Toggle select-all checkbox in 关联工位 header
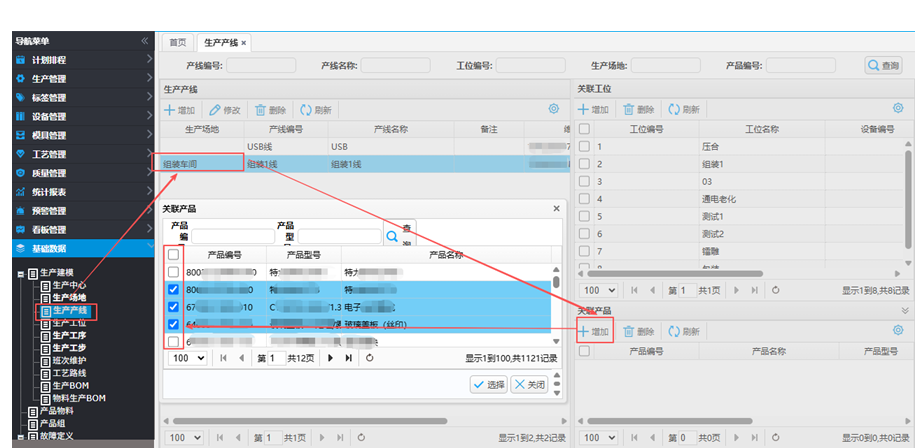The width and height of the screenshot is (915, 448). (584, 129)
